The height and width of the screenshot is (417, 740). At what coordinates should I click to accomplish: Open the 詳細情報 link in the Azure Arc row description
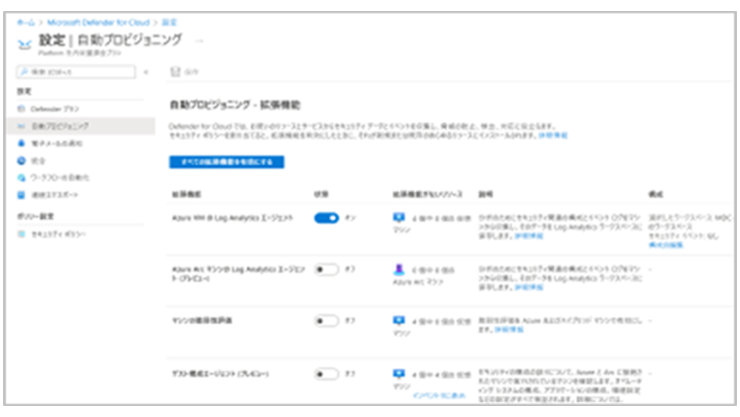529,287
